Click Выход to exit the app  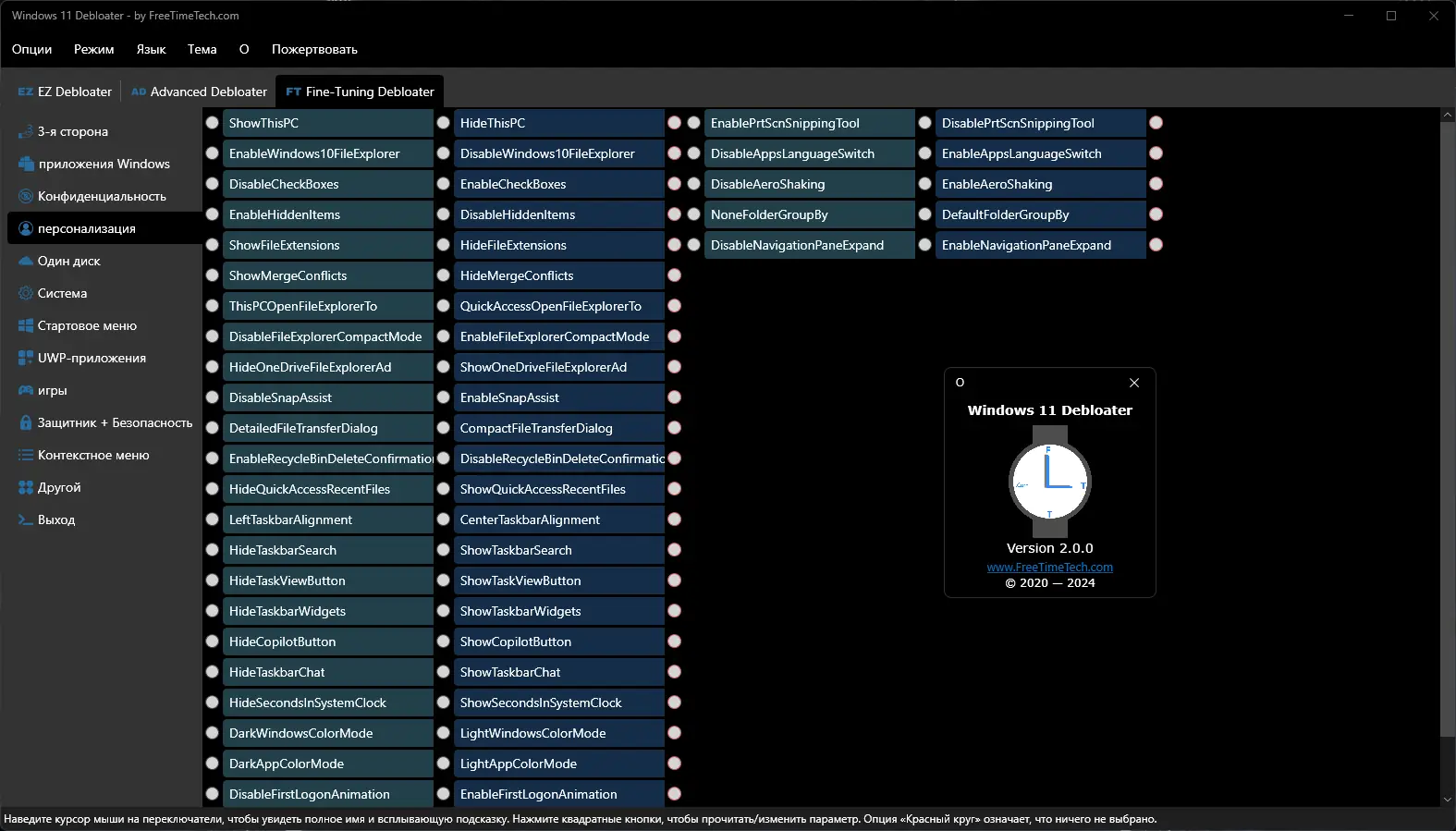(x=104, y=519)
